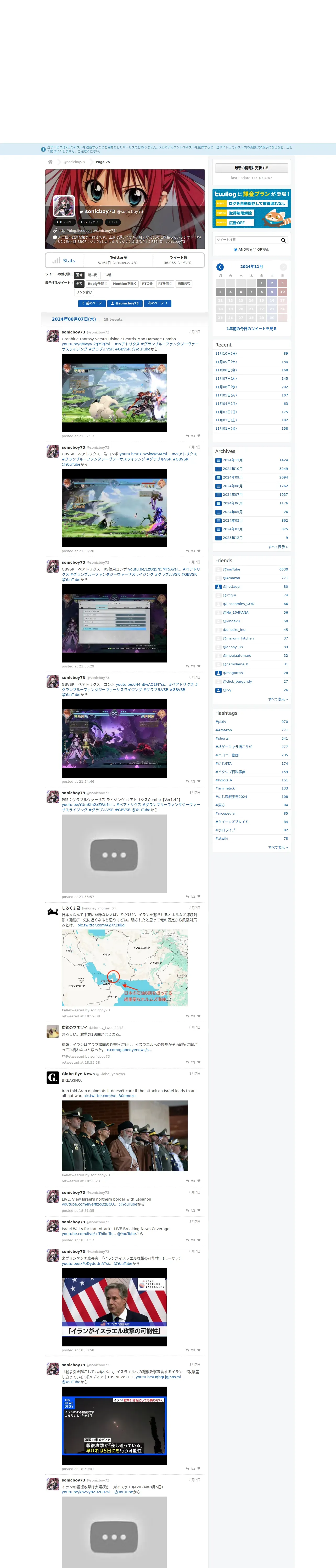Like the tweet posted at 21:53:57

(199, 896)
